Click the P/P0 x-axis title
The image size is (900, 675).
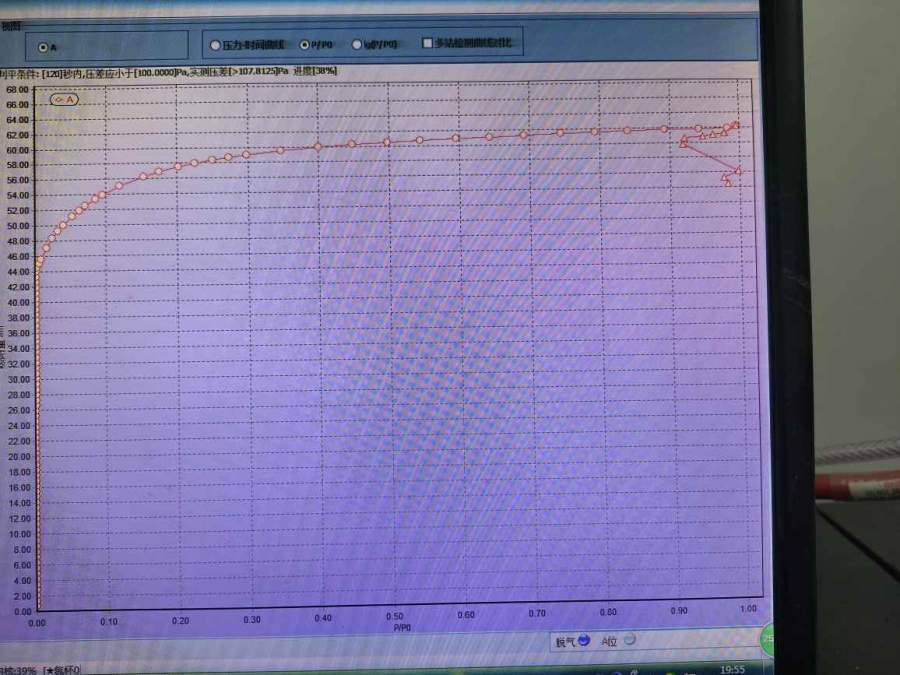click(402, 628)
